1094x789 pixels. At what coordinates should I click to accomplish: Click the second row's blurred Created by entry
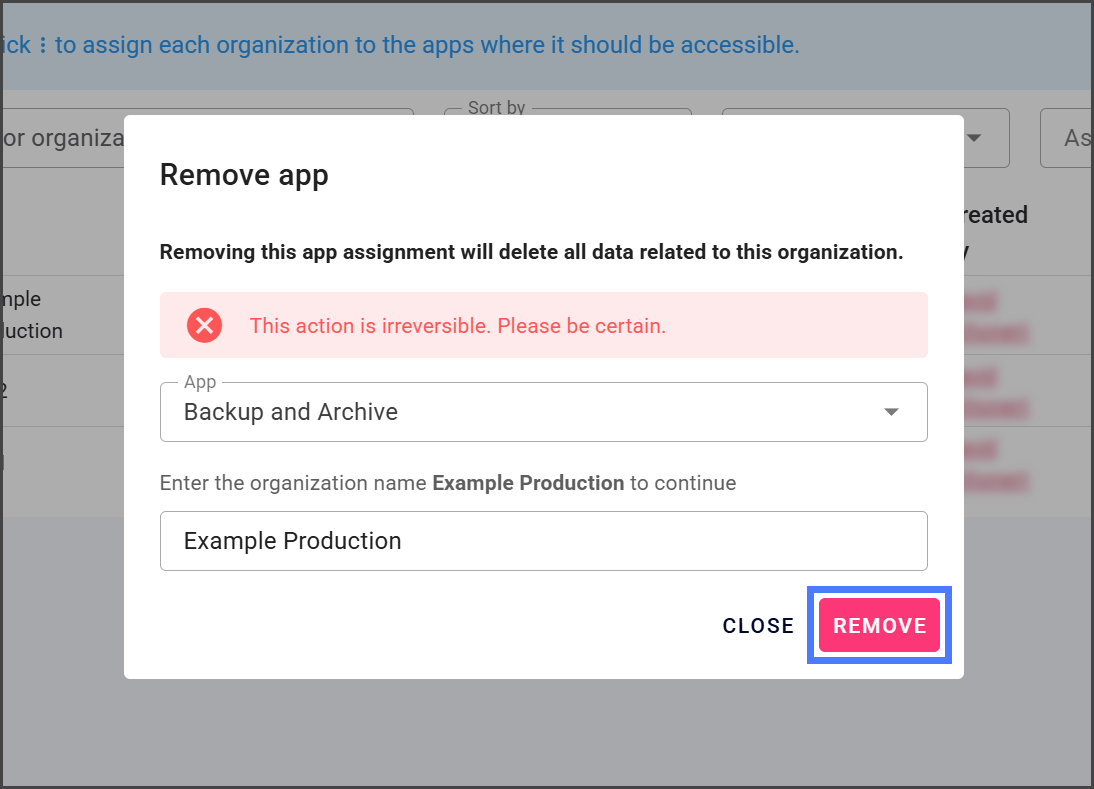click(x=996, y=392)
